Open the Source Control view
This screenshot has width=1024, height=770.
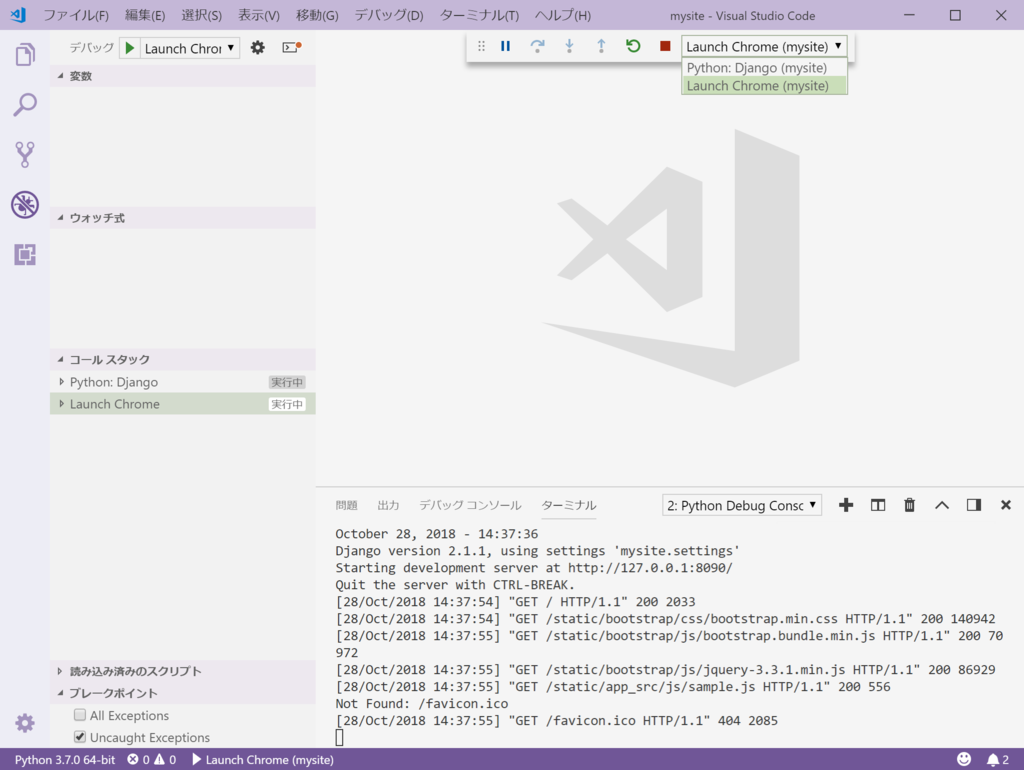25,155
